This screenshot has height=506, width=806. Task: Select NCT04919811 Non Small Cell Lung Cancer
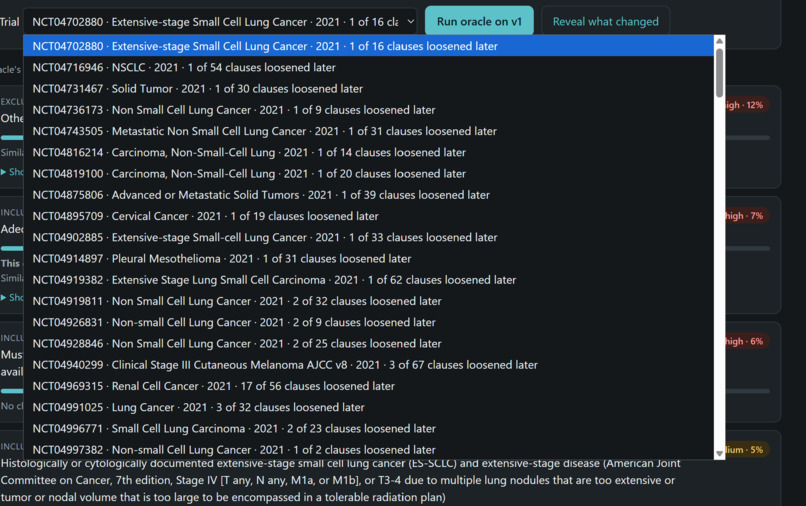[x=369, y=301]
